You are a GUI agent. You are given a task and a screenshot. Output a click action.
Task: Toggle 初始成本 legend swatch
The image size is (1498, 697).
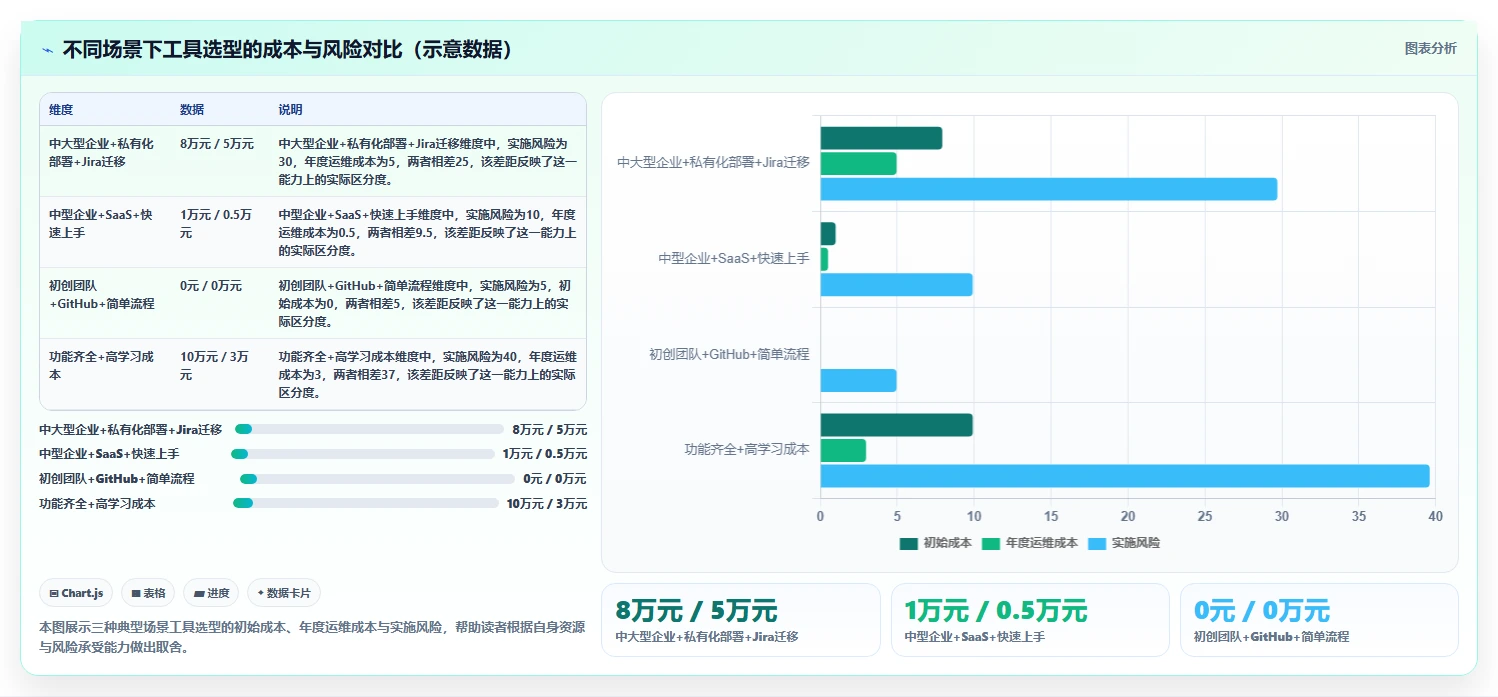pyautogui.click(x=908, y=543)
